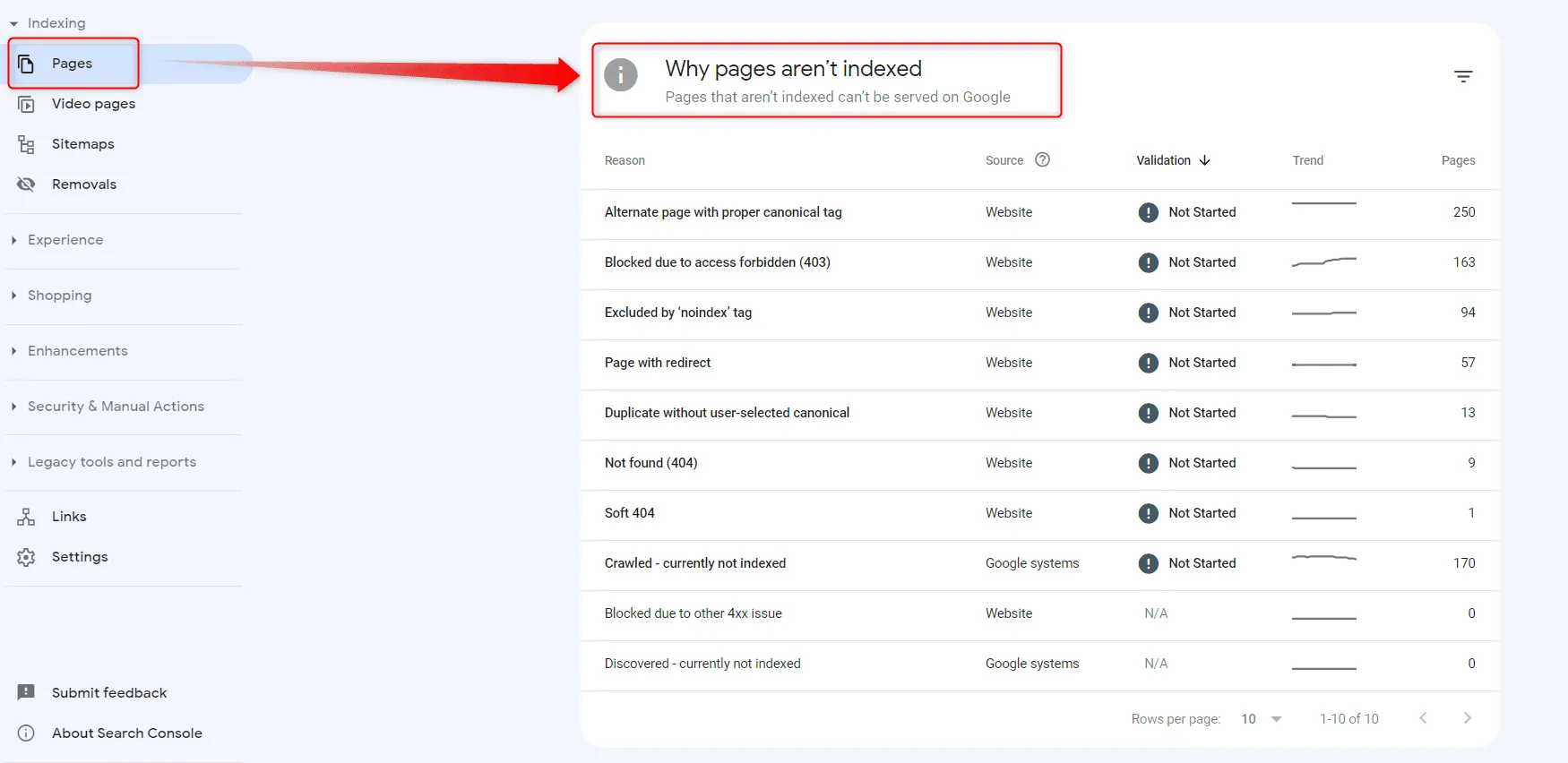Screen dimensions: 1568x763
Task: Click the Submit feedback icon
Action: tap(26, 693)
